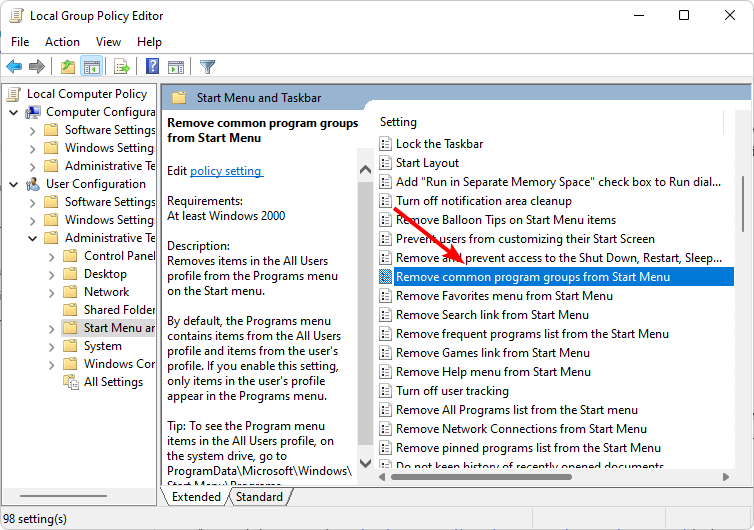This screenshot has width=754, height=530.
Task: Click the 'policy setting' edit link
Action: [x=226, y=171]
